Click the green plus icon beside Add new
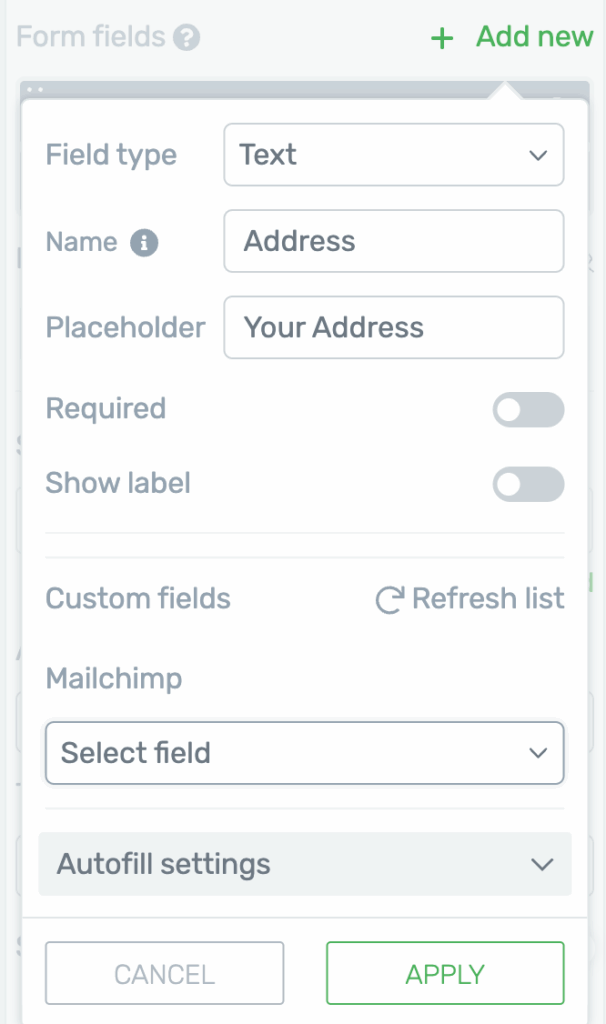Screen dimensions: 606x1024 [x=441, y=39]
